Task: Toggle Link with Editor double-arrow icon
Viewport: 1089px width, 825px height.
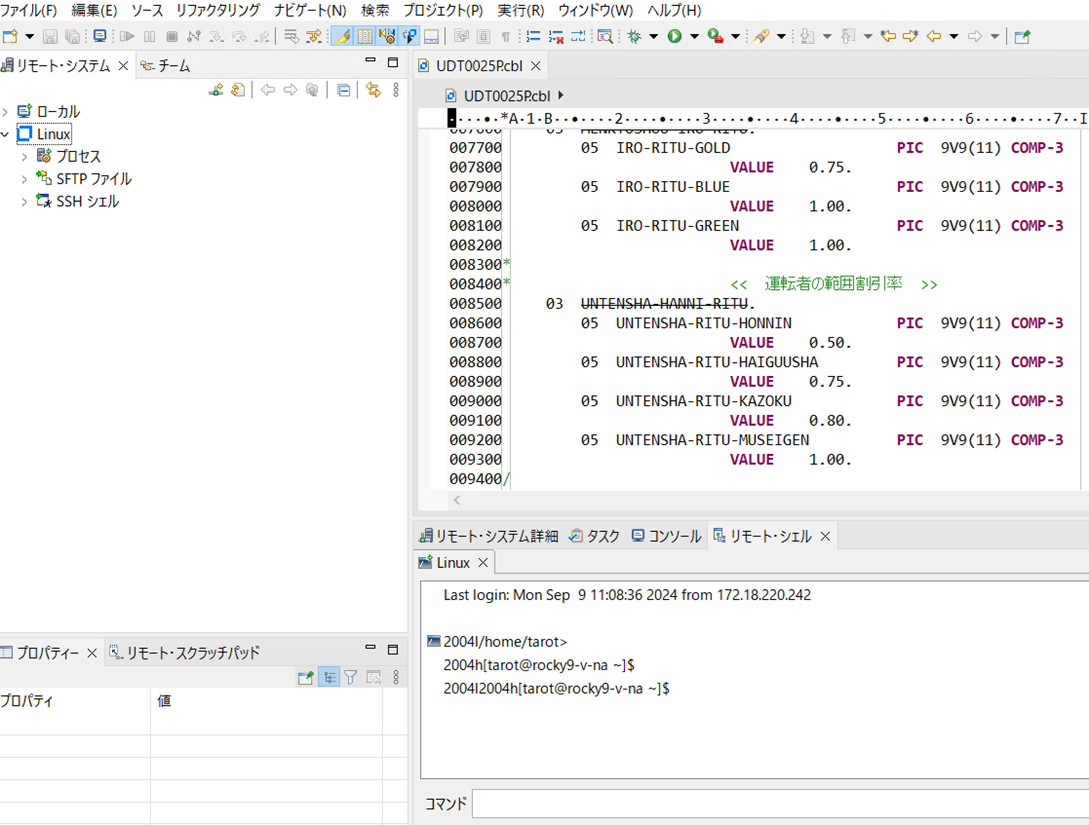Action: pyautogui.click(x=374, y=90)
